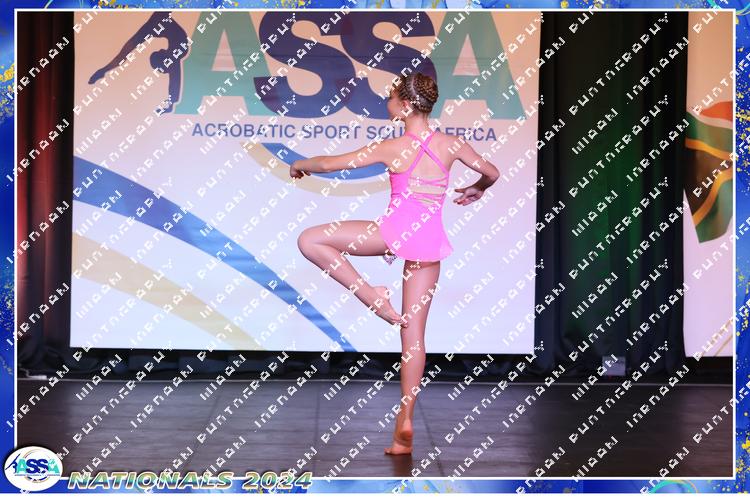Click the dancer's braided hair bun

point(418,92)
